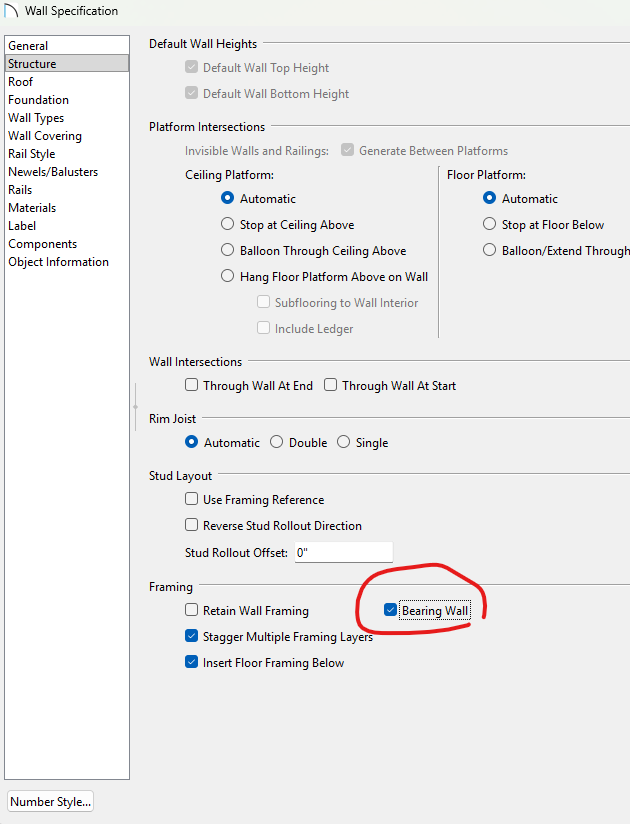Check Reverse Stud Rollout Direction
Image resolution: width=630 pixels, height=824 pixels.
click(x=192, y=525)
